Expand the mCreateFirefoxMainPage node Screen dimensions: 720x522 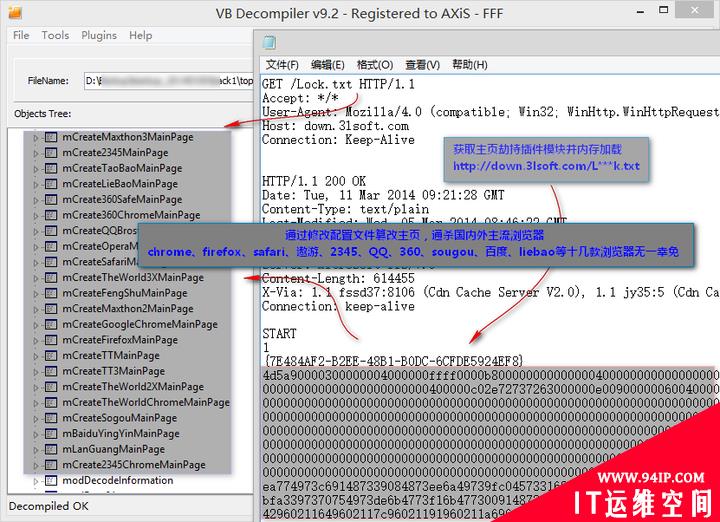(x=36, y=340)
